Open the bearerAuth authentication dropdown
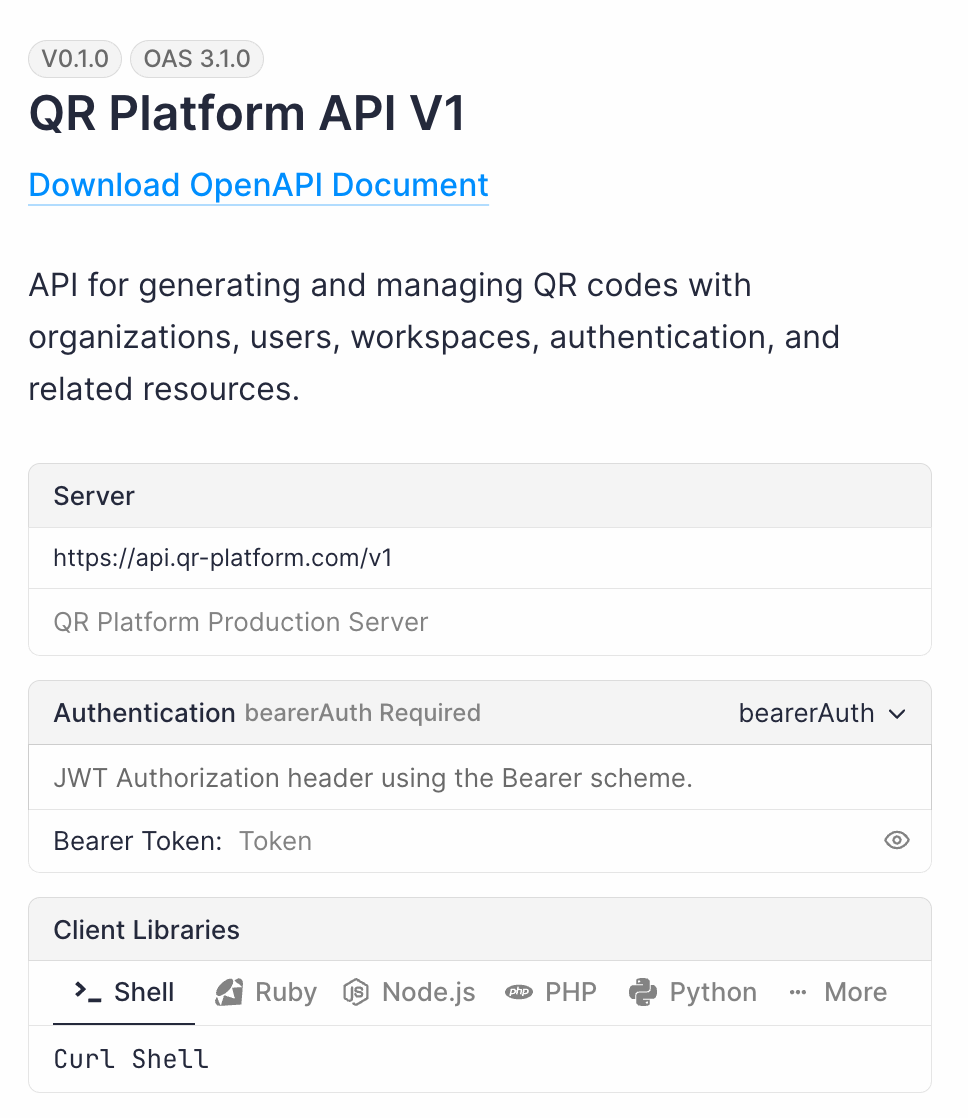 coord(822,713)
